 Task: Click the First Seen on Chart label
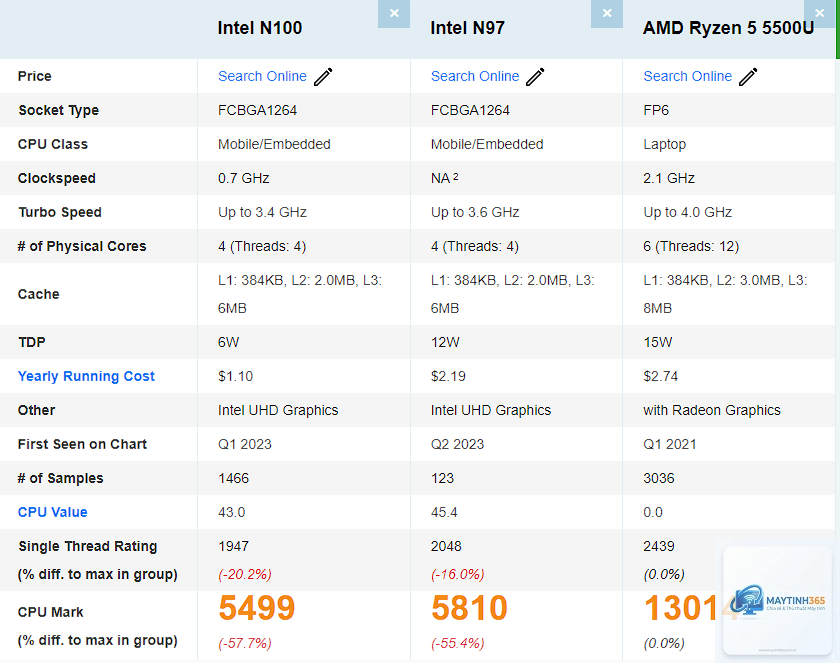click(82, 444)
